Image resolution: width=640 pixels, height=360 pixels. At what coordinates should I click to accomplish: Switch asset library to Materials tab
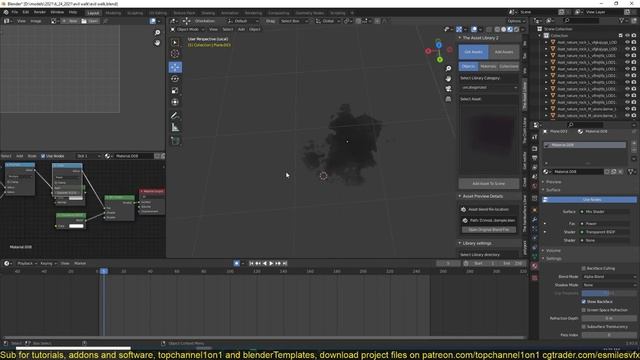(488, 66)
